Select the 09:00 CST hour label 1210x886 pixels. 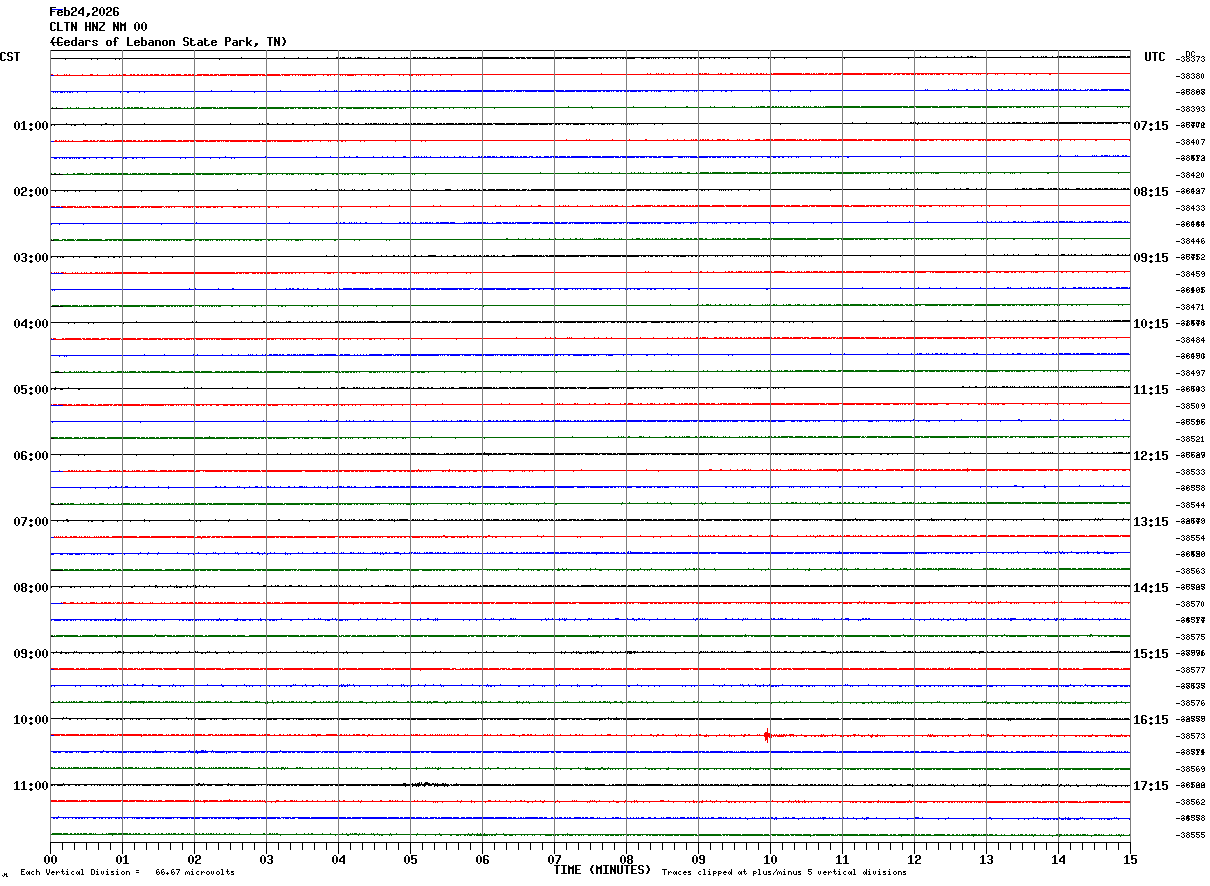[31, 654]
